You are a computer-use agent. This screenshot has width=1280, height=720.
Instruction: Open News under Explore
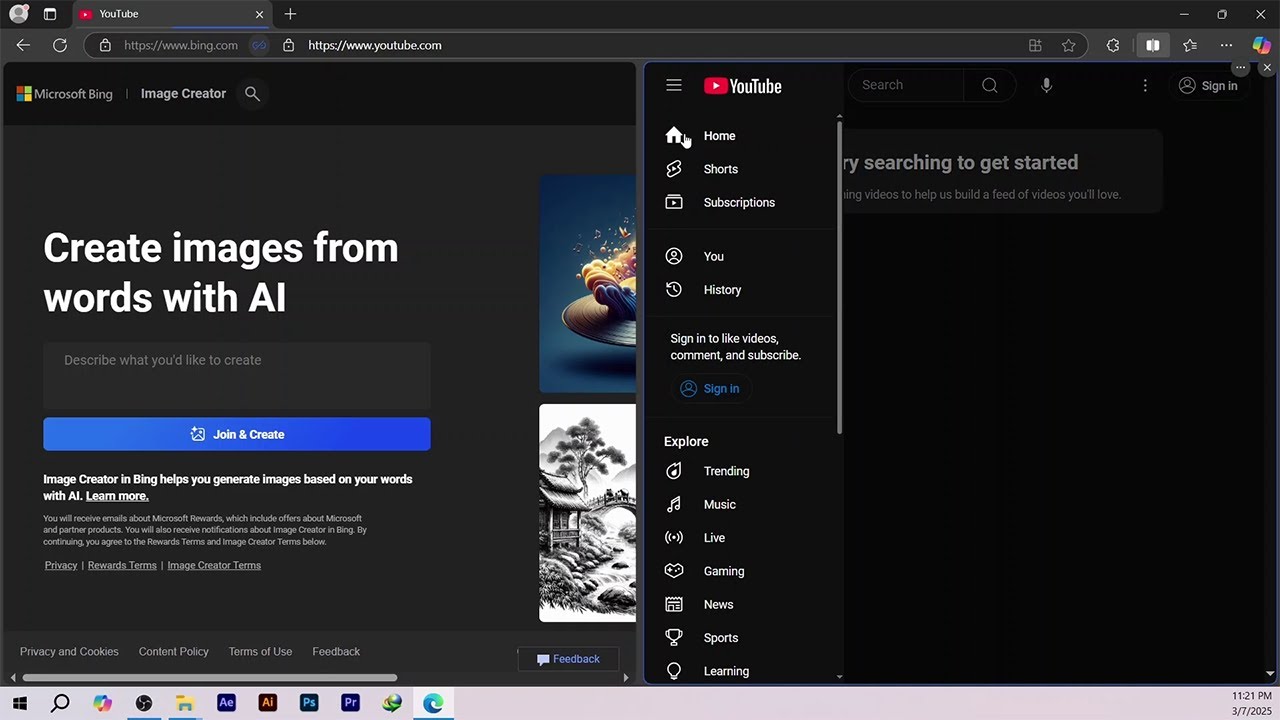coord(740,605)
